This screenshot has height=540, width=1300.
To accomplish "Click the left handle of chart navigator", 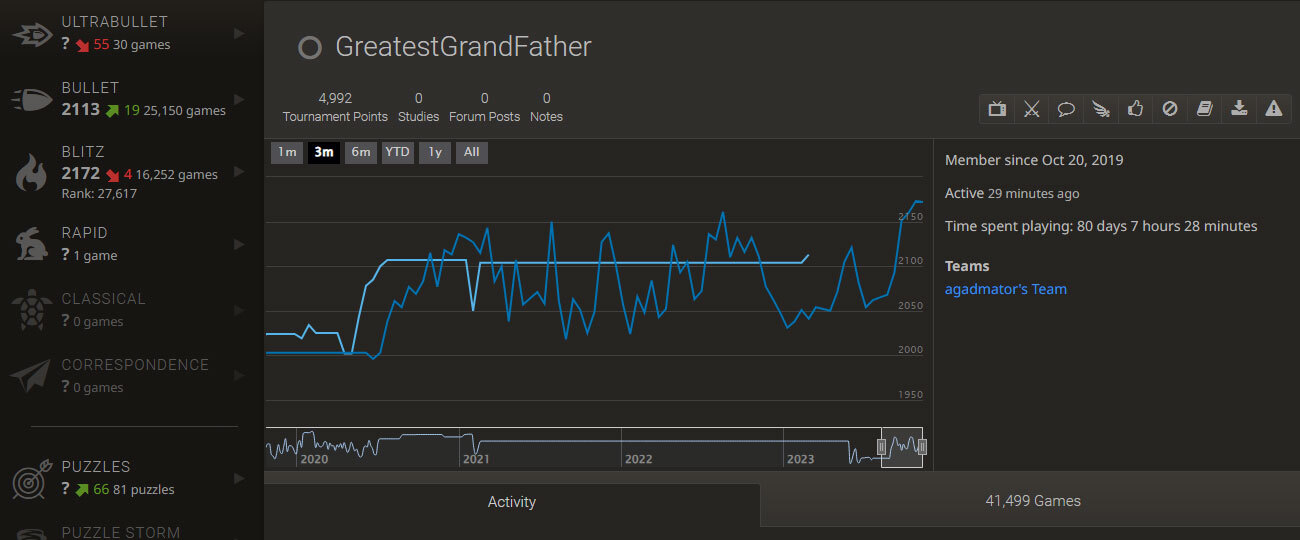I will click(x=882, y=447).
